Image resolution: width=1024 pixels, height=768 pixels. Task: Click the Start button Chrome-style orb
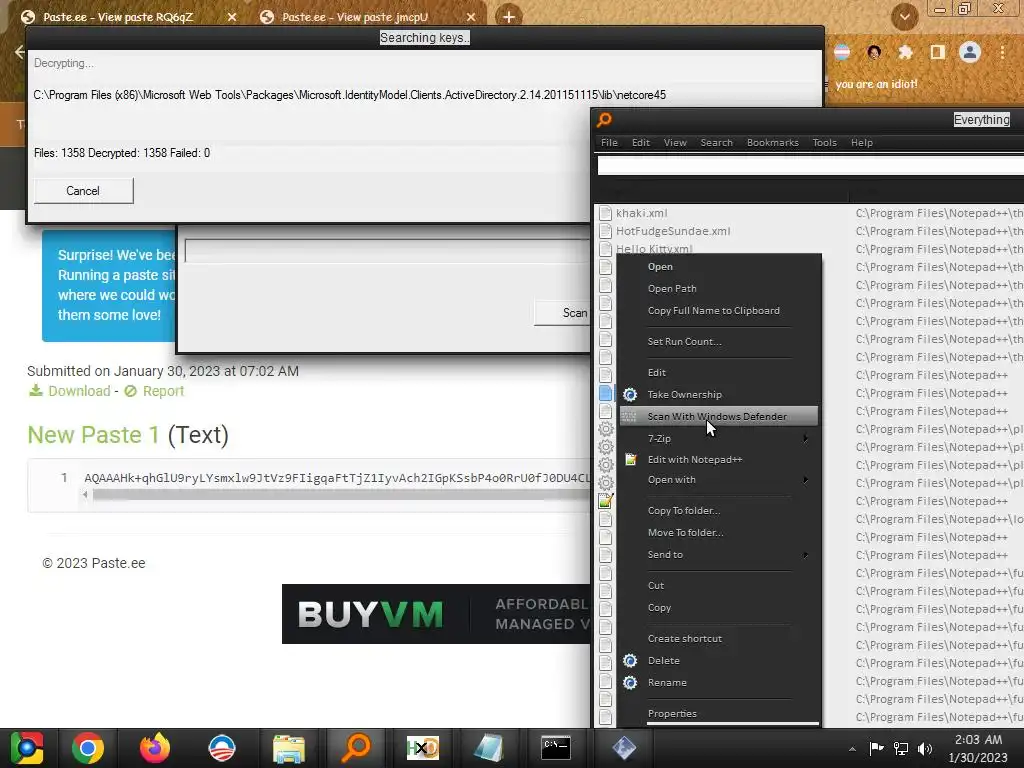tap(26, 748)
